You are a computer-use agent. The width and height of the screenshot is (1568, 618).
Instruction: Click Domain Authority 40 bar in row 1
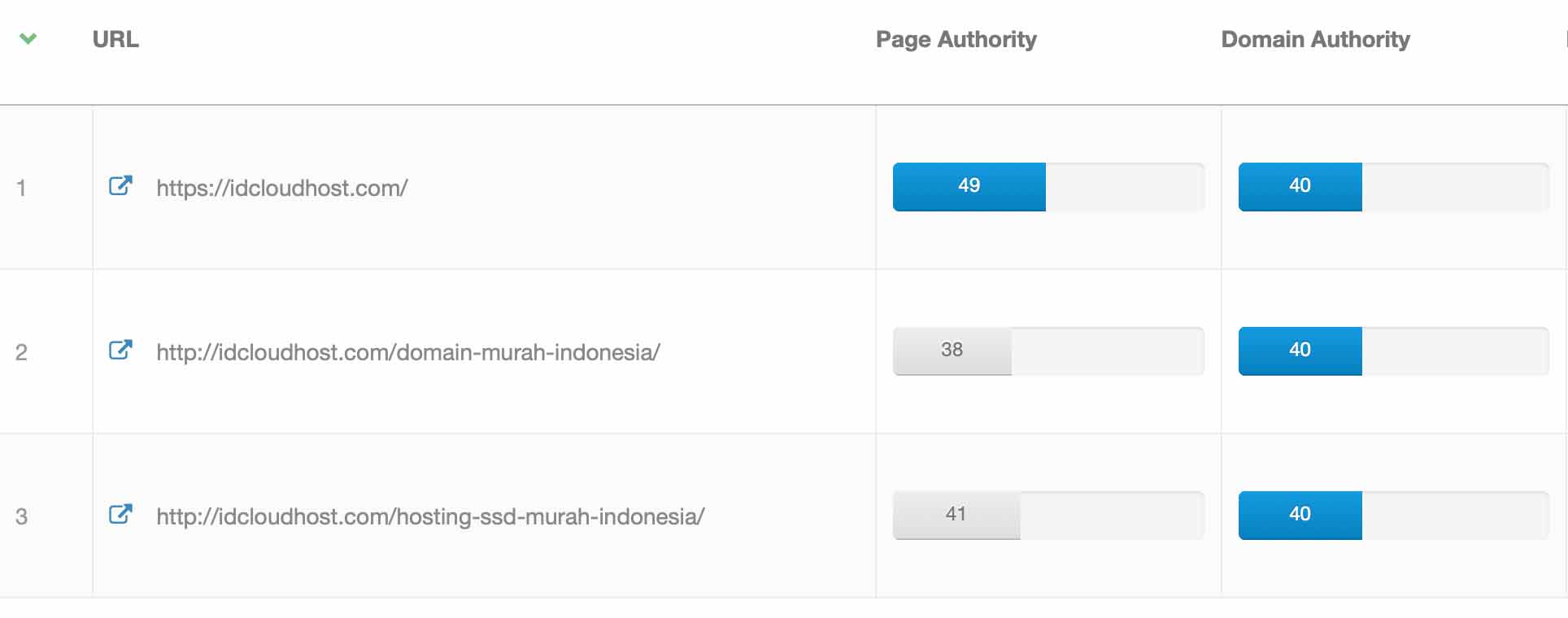coord(1300,186)
